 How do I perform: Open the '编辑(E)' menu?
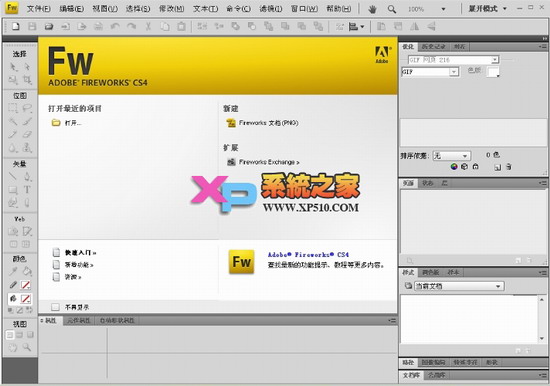point(72,9)
